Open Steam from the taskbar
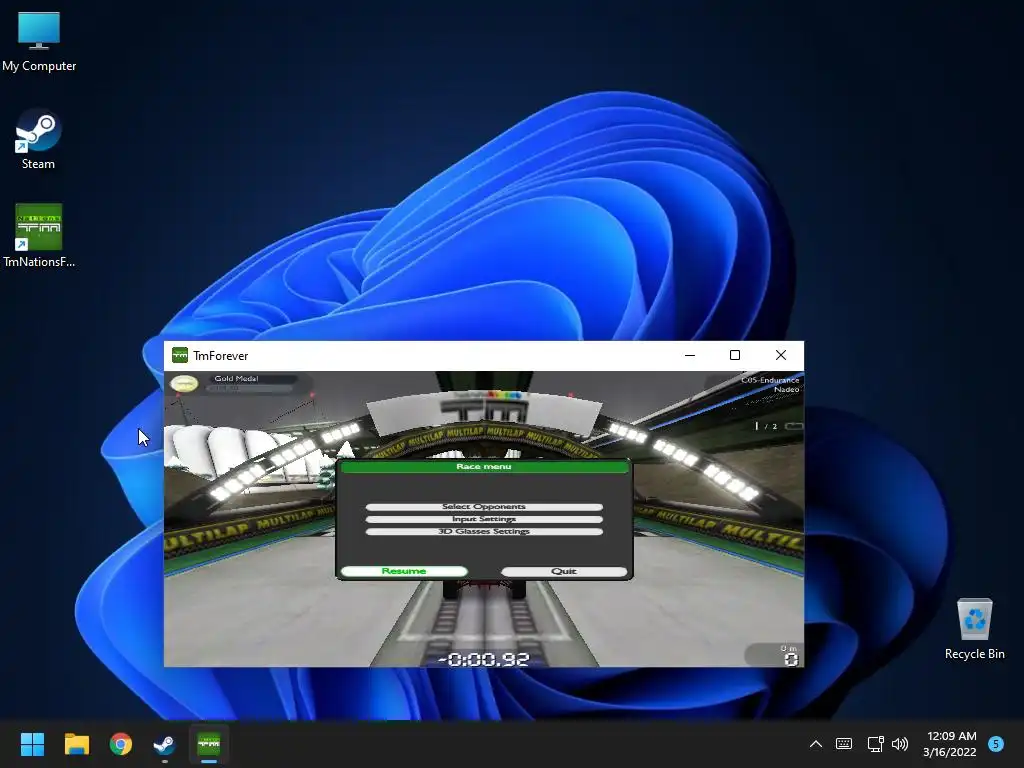1024x768 pixels. pyautogui.click(x=165, y=744)
